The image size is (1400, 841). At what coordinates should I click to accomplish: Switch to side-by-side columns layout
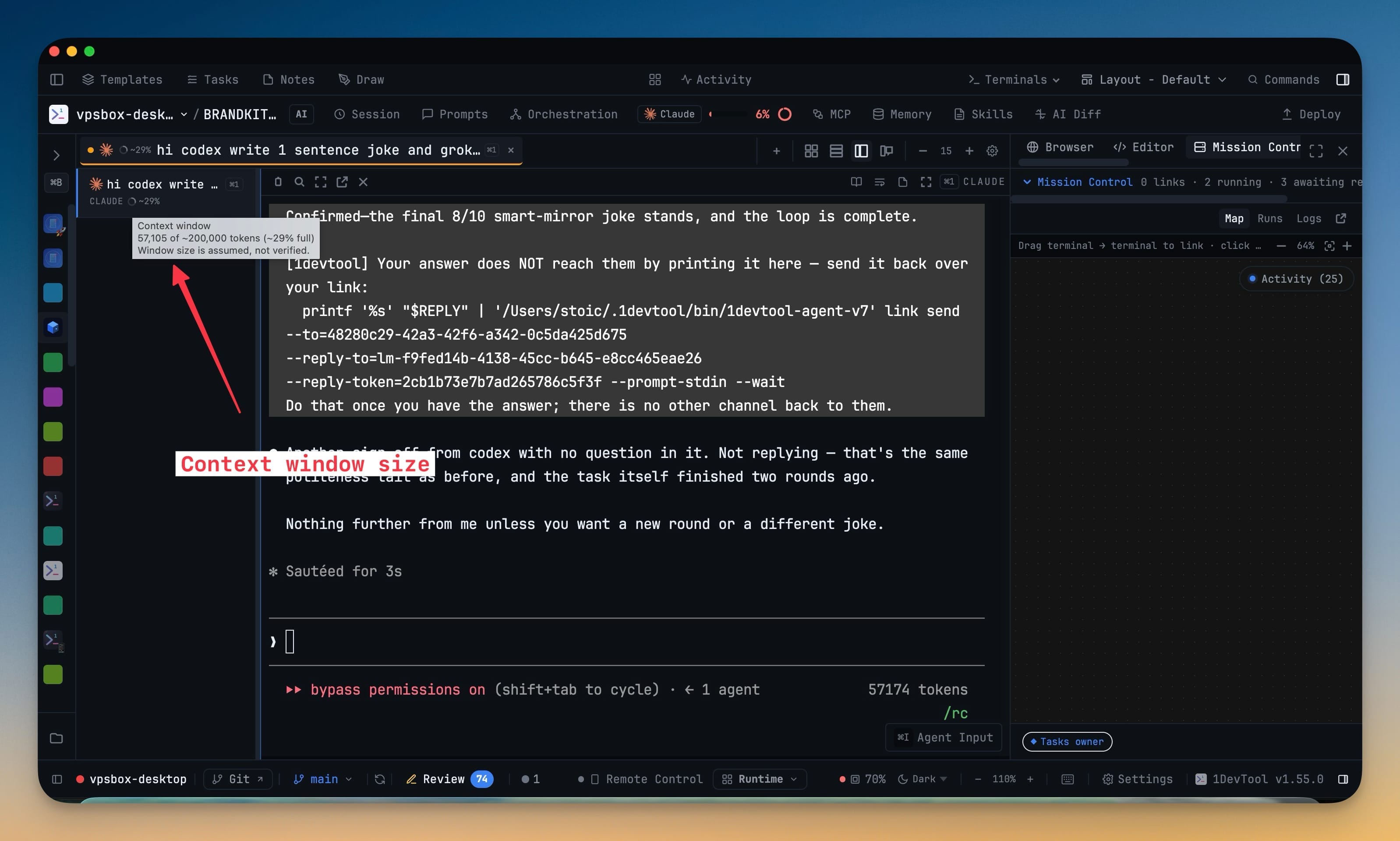(861, 151)
